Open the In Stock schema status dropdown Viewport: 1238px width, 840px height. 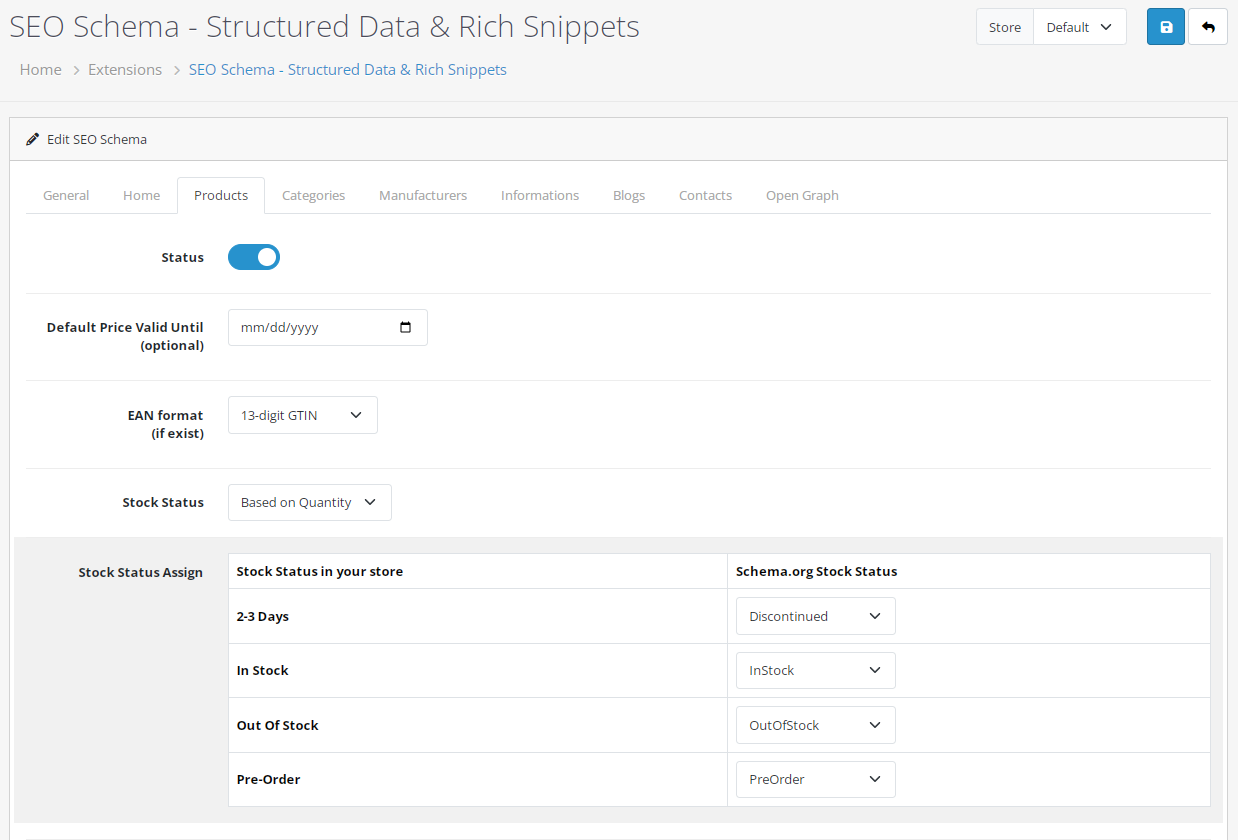[816, 670]
